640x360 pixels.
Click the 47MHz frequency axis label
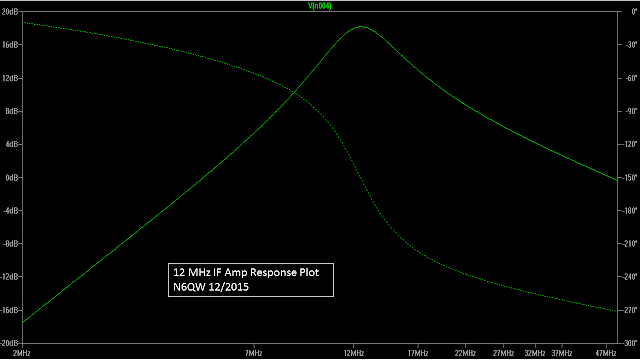[x=606, y=353]
